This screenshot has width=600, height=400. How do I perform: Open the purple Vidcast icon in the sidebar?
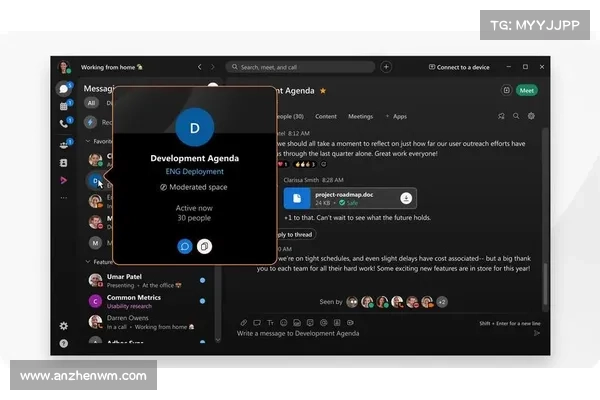[64, 180]
